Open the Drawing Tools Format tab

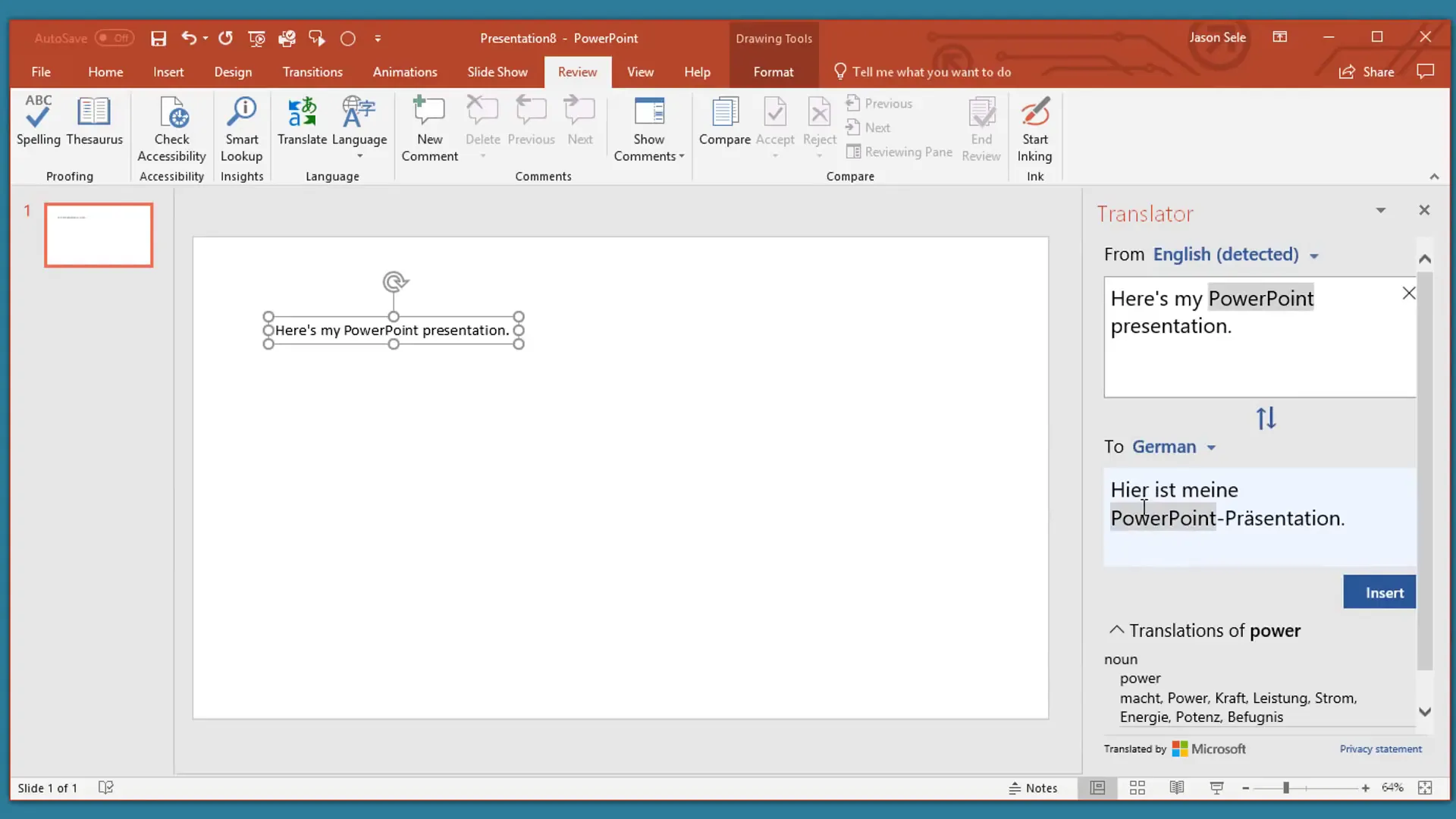click(x=773, y=72)
